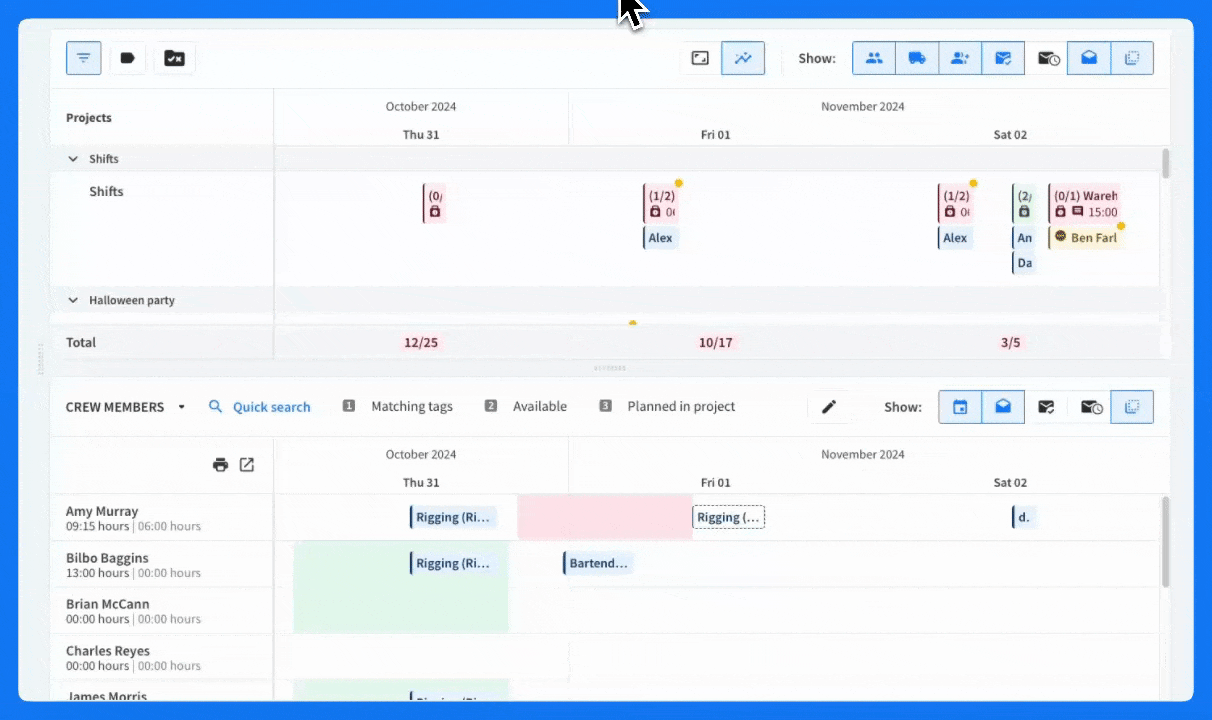The height and width of the screenshot is (720, 1212).
Task: Click the mail-check icon in crew Show
Action: [x=1046, y=407]
